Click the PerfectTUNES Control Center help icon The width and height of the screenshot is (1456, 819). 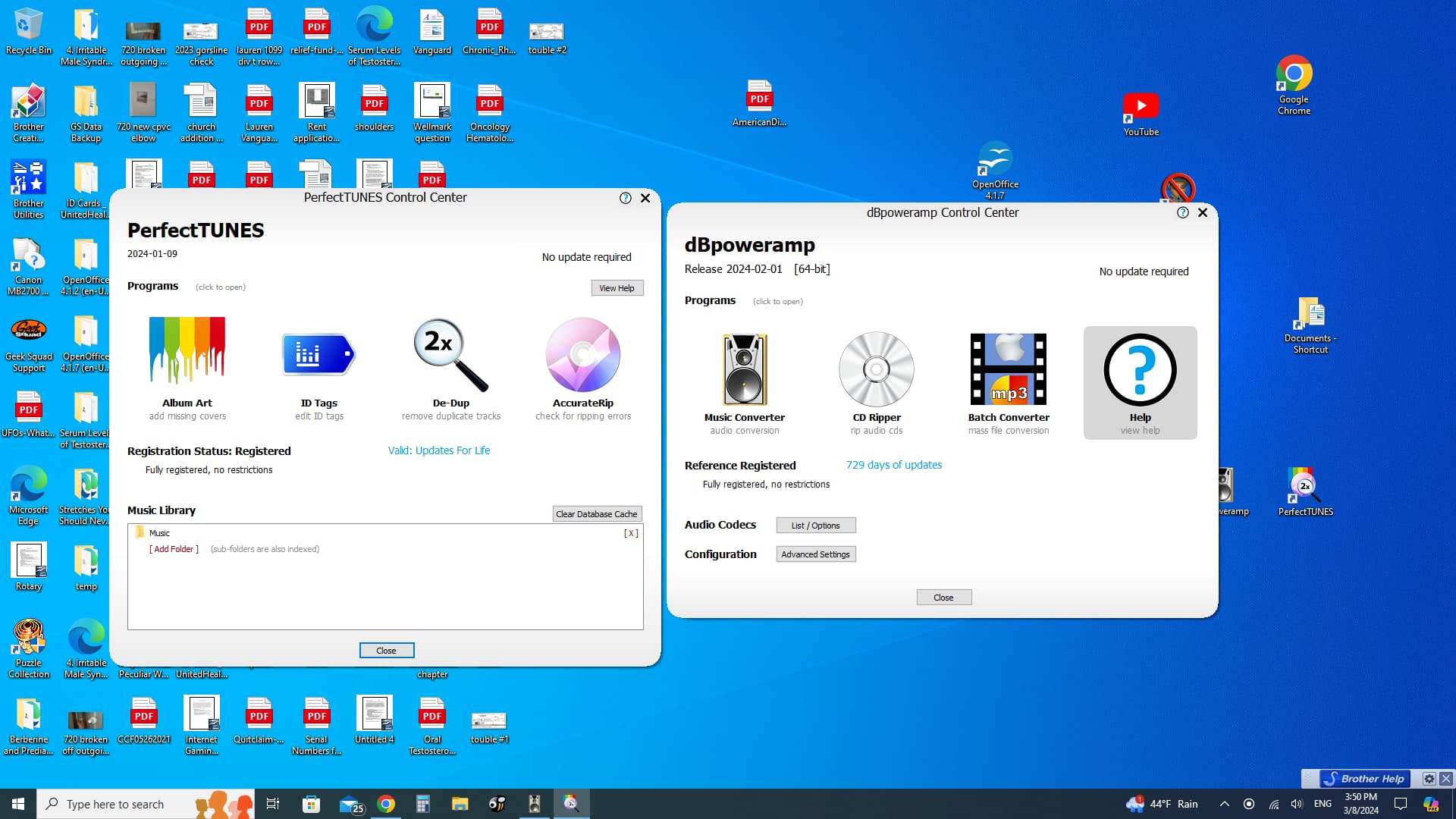click(626, 198)
